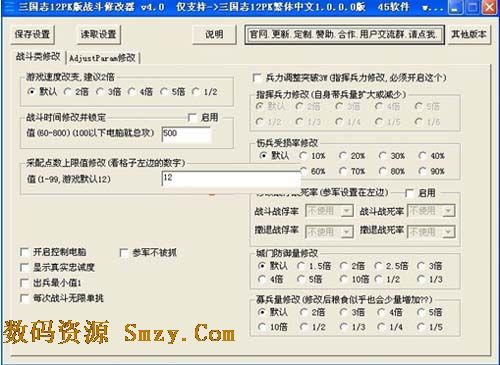Open the 撤退战死率 dropdown
The width and height of the screenshot is (500, 365).
coord(431,232)
